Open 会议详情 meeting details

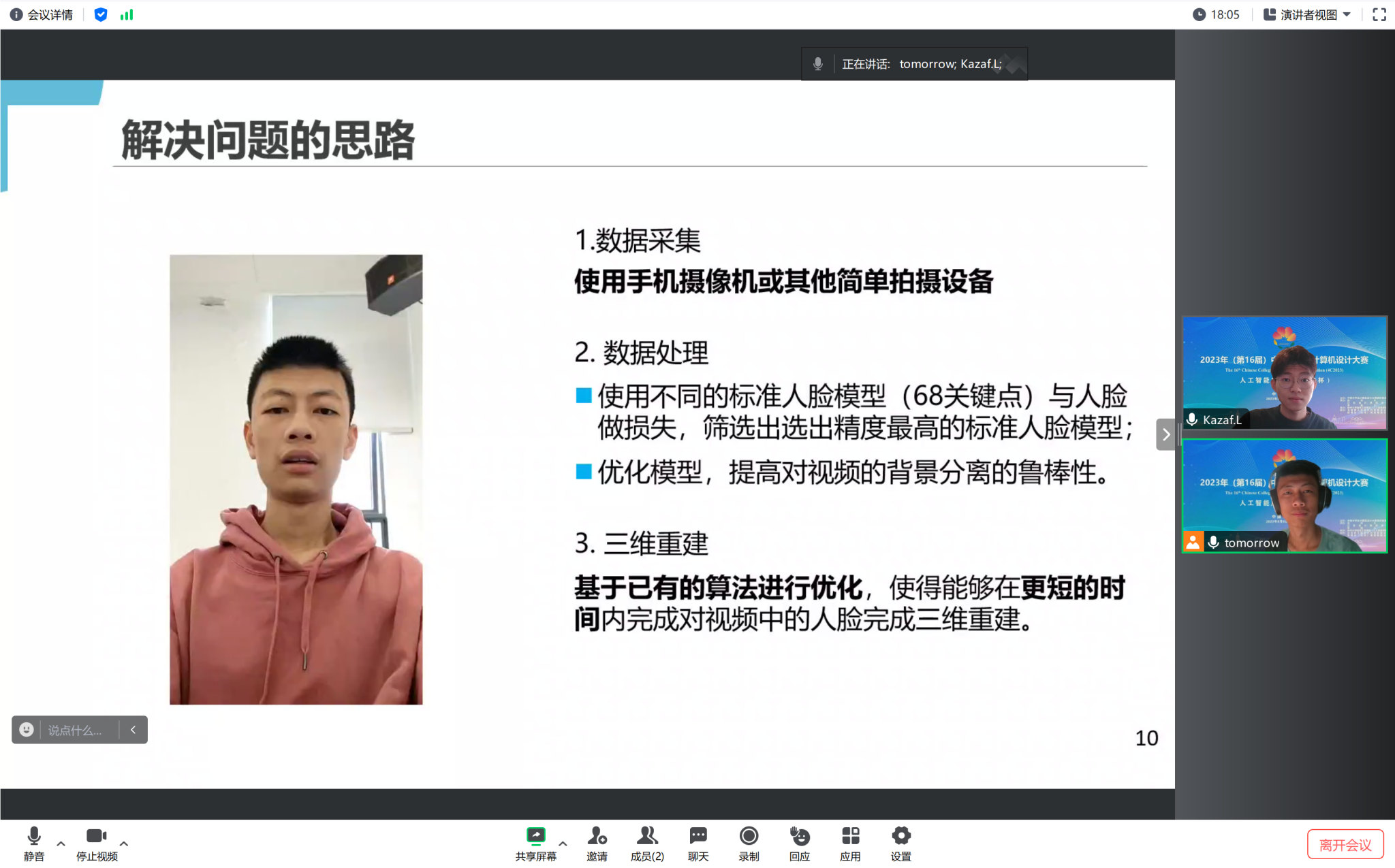[x=42, y=14]
